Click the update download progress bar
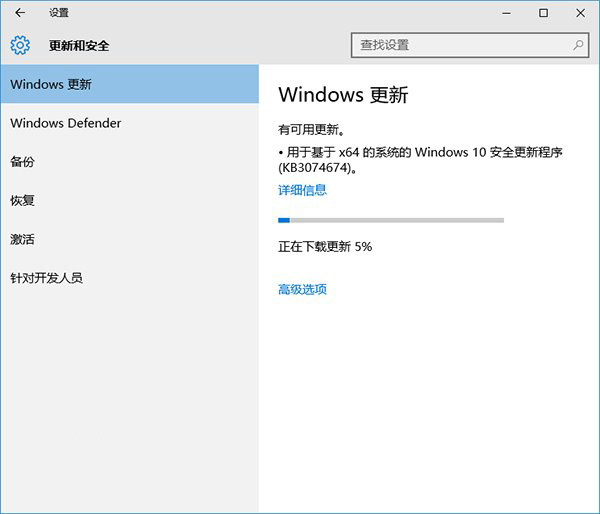 point(390,220)
